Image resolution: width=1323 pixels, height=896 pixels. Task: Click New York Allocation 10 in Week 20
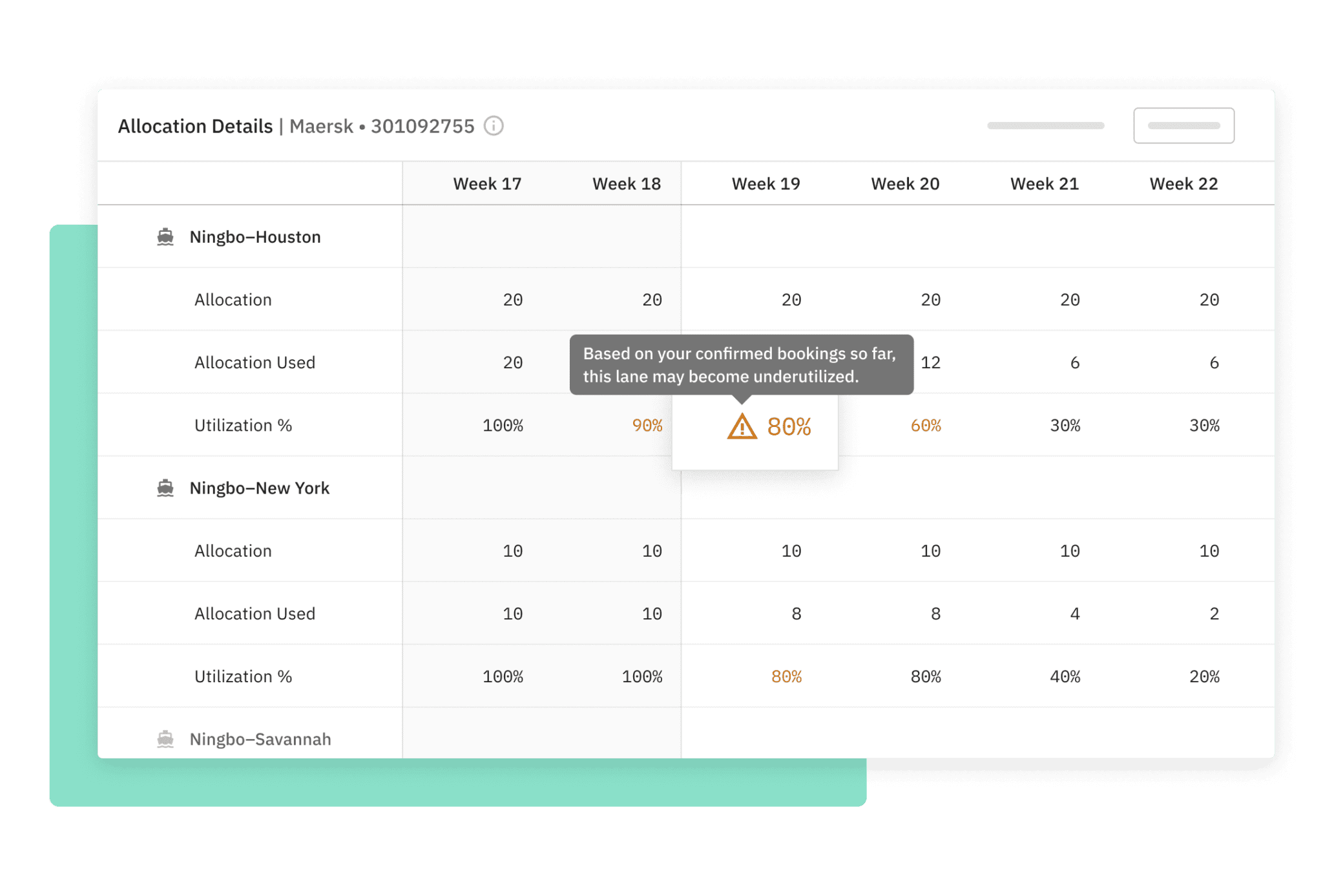pos(930,551)
